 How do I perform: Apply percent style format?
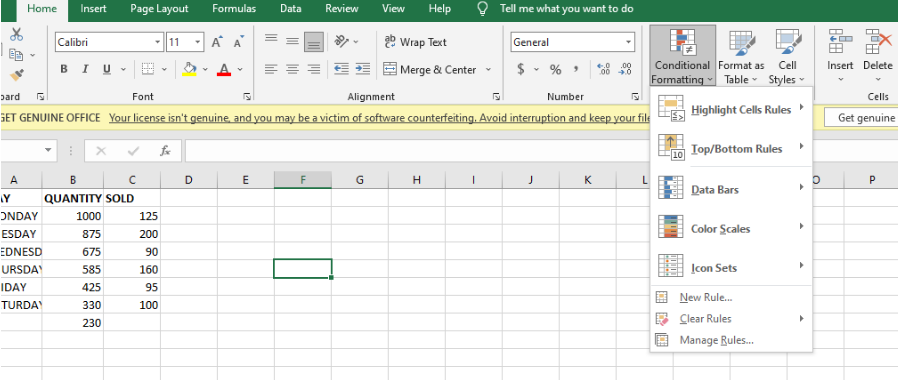point(556,70)
